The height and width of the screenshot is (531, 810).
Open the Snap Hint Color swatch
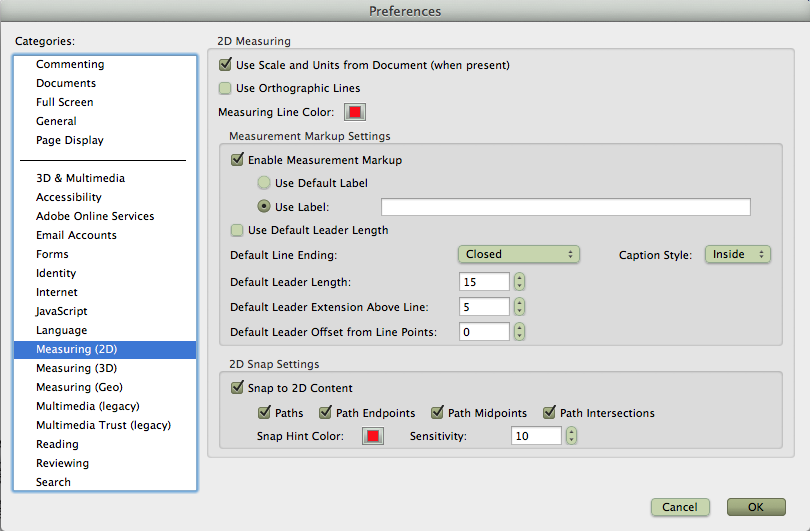(372, 436)
